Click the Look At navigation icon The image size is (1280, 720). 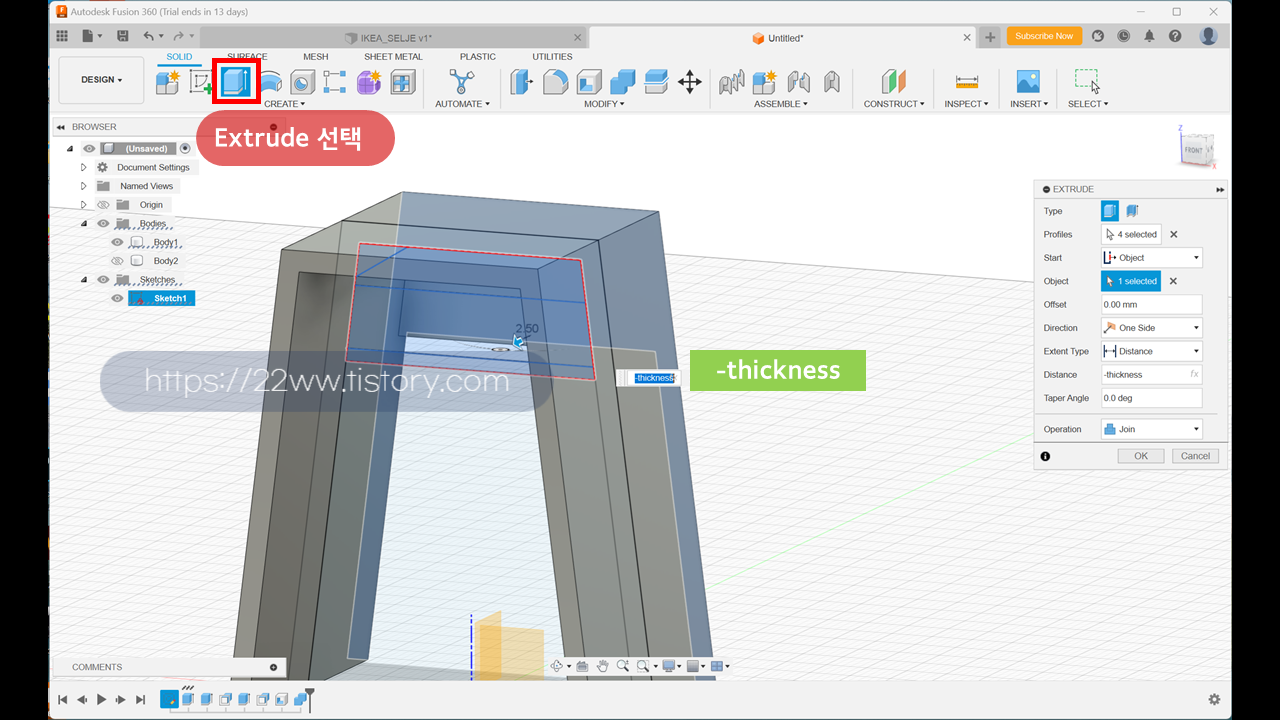(x=582, y=666)
